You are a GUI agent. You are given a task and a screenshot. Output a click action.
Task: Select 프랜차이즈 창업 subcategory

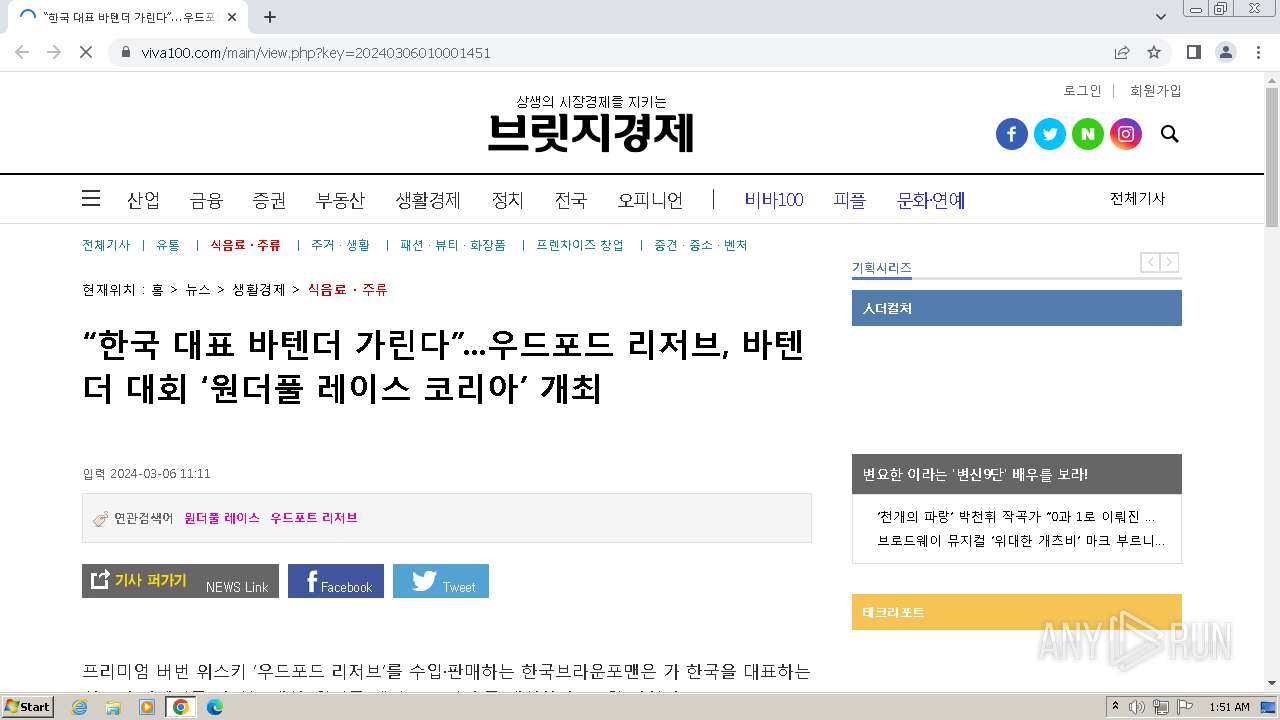point(579,245)
